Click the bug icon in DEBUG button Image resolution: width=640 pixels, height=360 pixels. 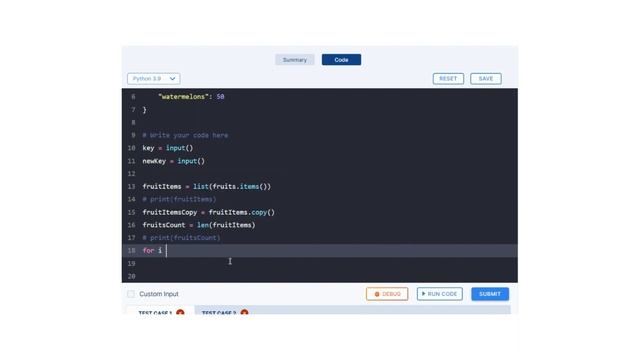pyautogui.click(x=377, y=294)
